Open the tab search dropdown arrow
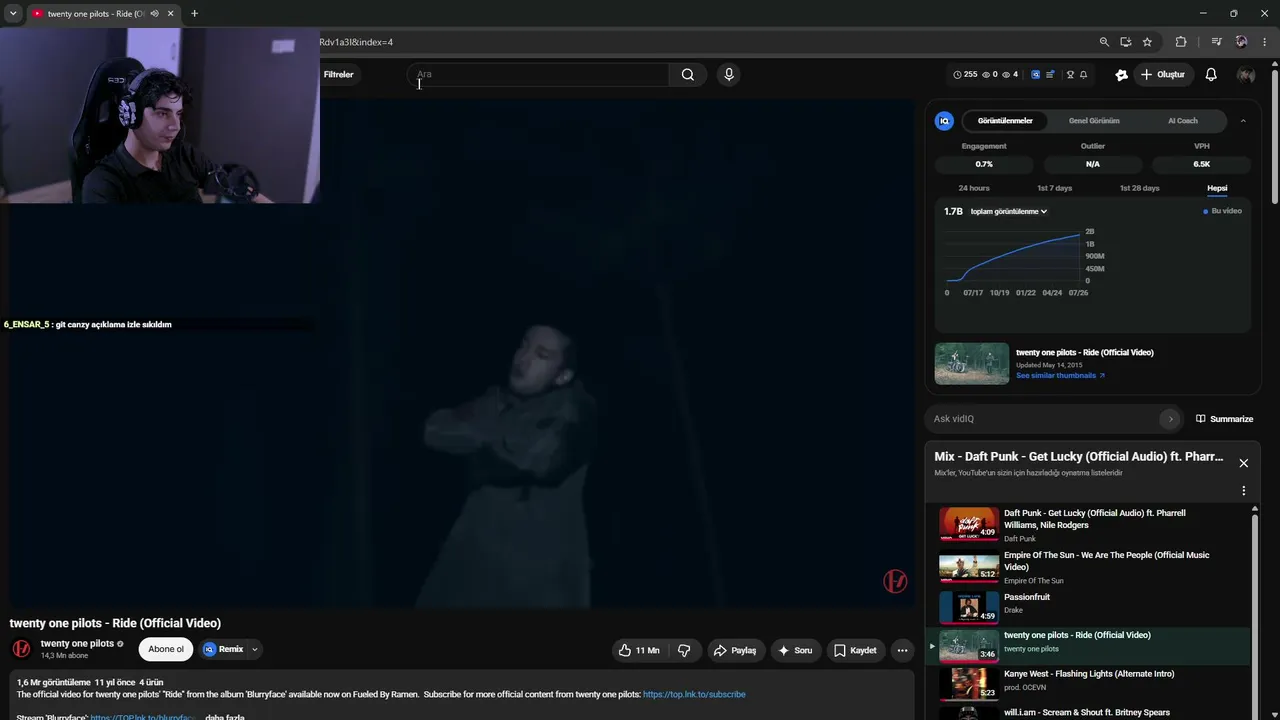The image size is (1280, 720). (13, 14)
